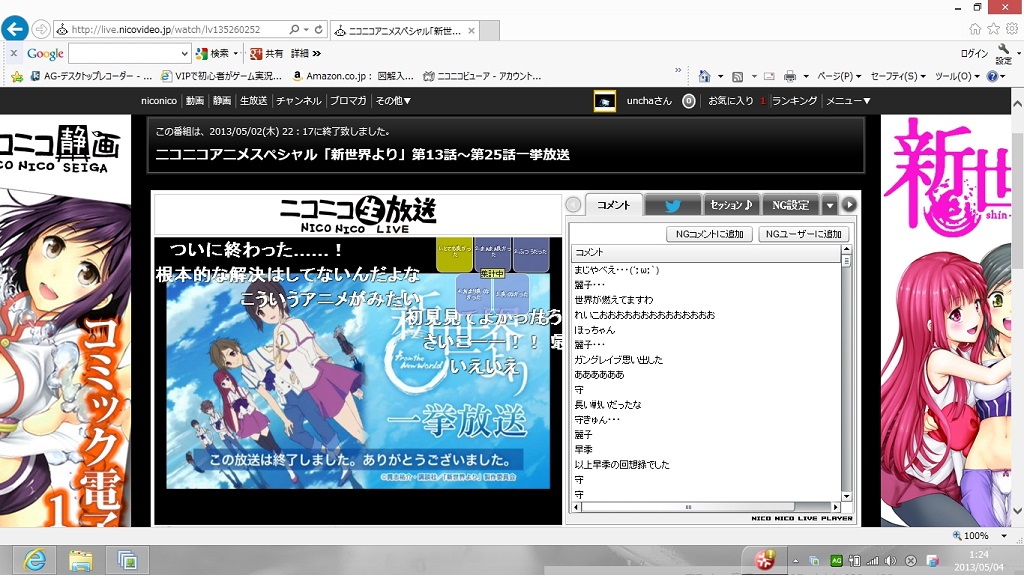The height and width of the screenshot is (575, 1024).
Task: Open the セーフティ(S) menu
Action: tap(898, 76)
